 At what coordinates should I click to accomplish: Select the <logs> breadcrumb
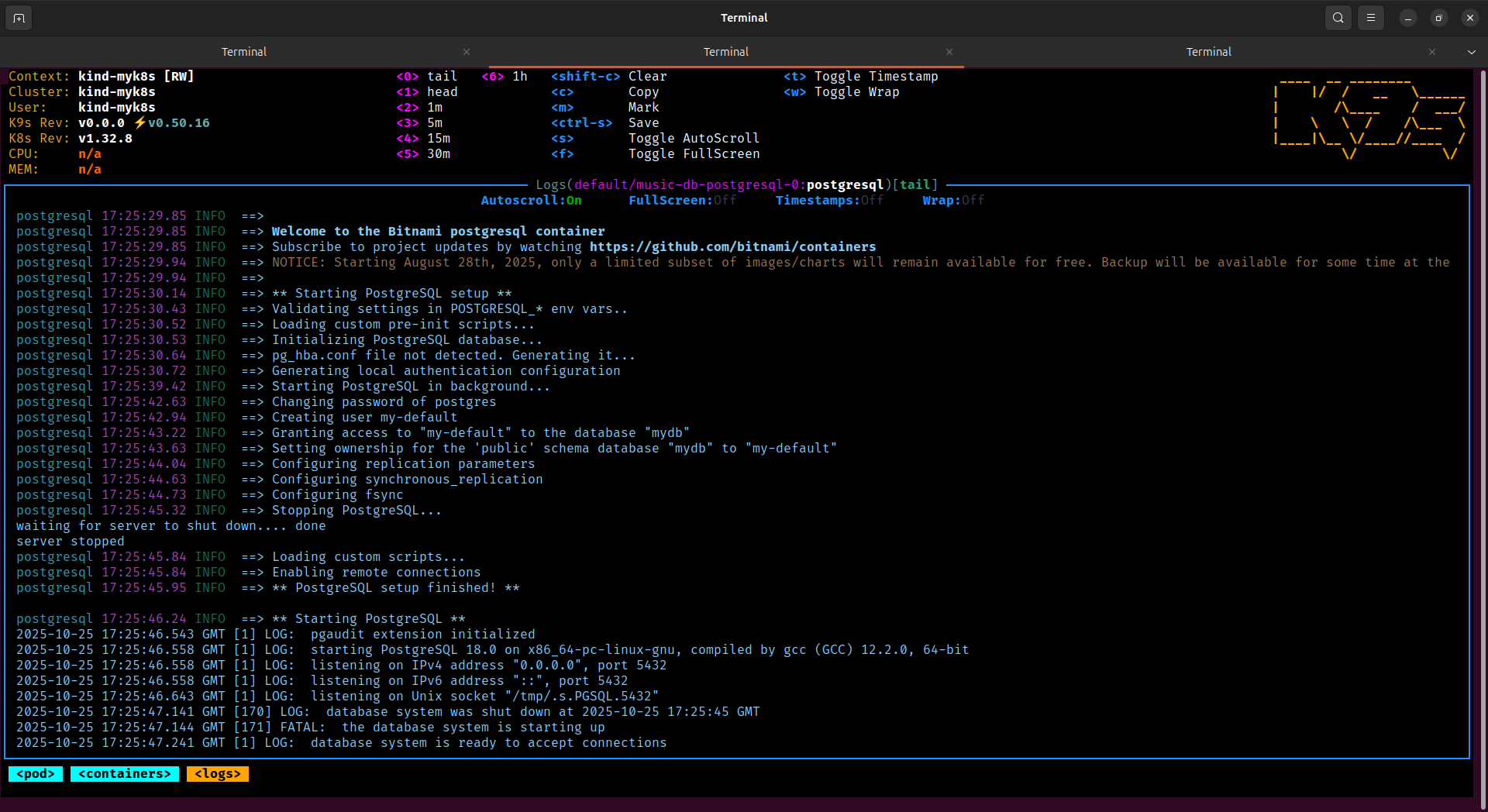point(218,774)
